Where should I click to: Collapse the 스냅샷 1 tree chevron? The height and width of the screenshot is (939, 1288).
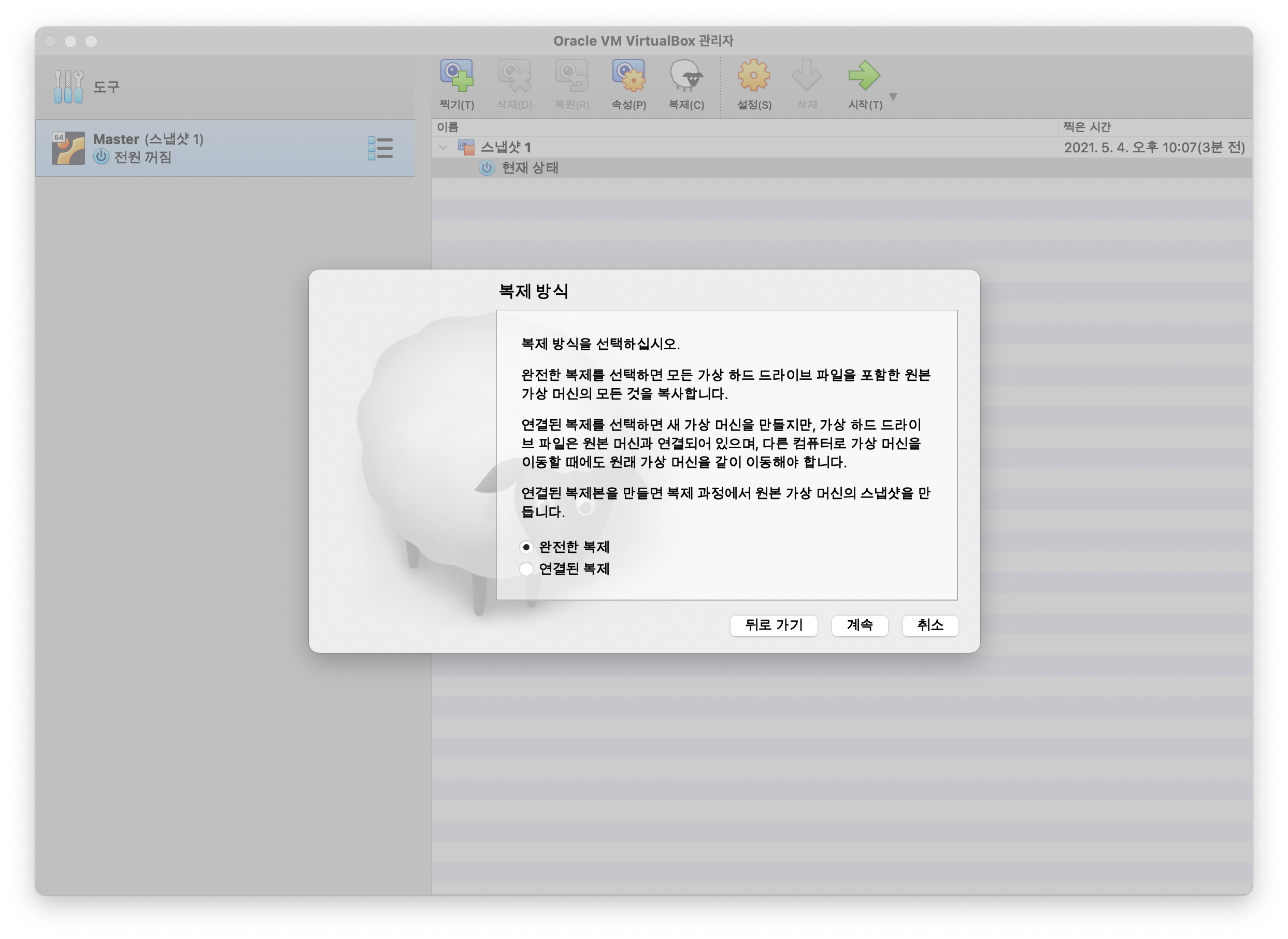coord(443,148)
